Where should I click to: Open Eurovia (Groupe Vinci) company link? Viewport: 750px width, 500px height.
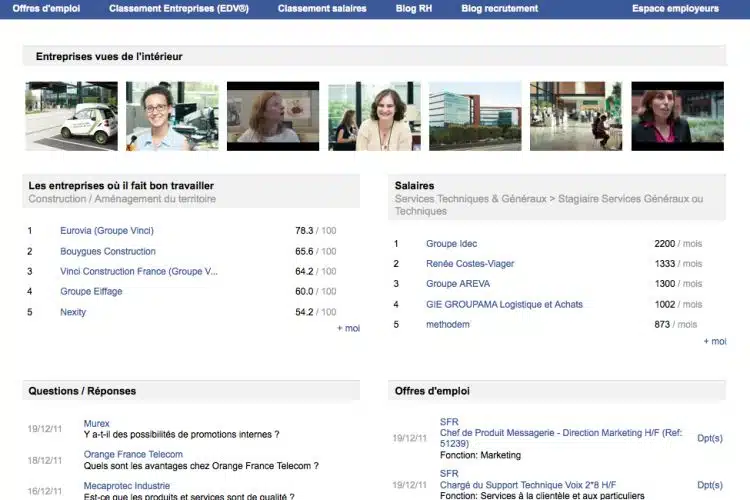click(107, 231)
